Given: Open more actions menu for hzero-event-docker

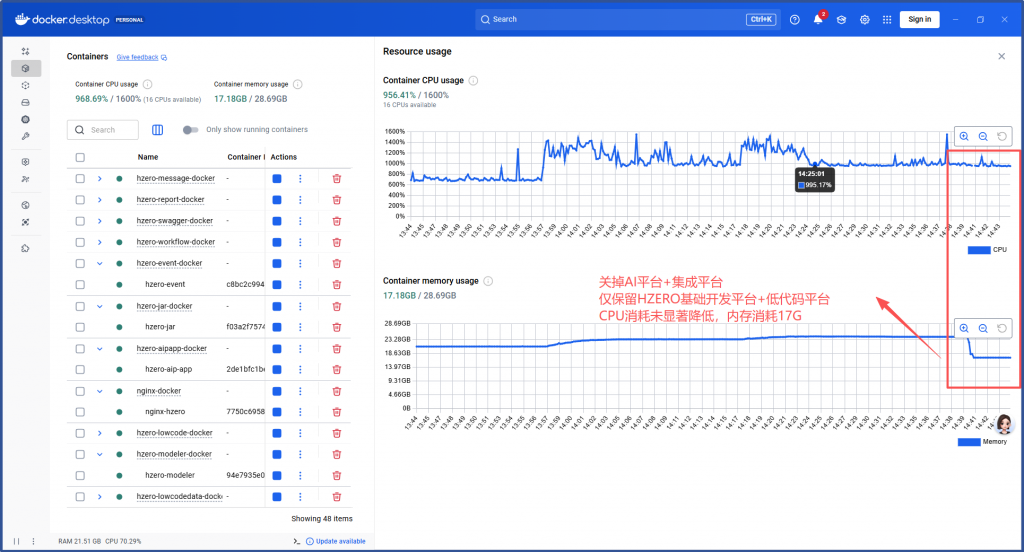Looking at the screenshot, I should pos(300,263).
